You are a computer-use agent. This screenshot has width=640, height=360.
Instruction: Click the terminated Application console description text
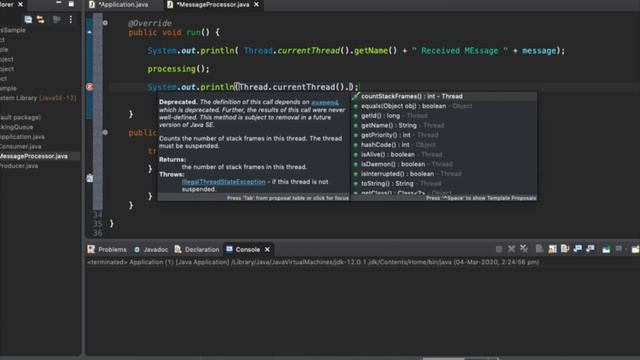(313, 262)
